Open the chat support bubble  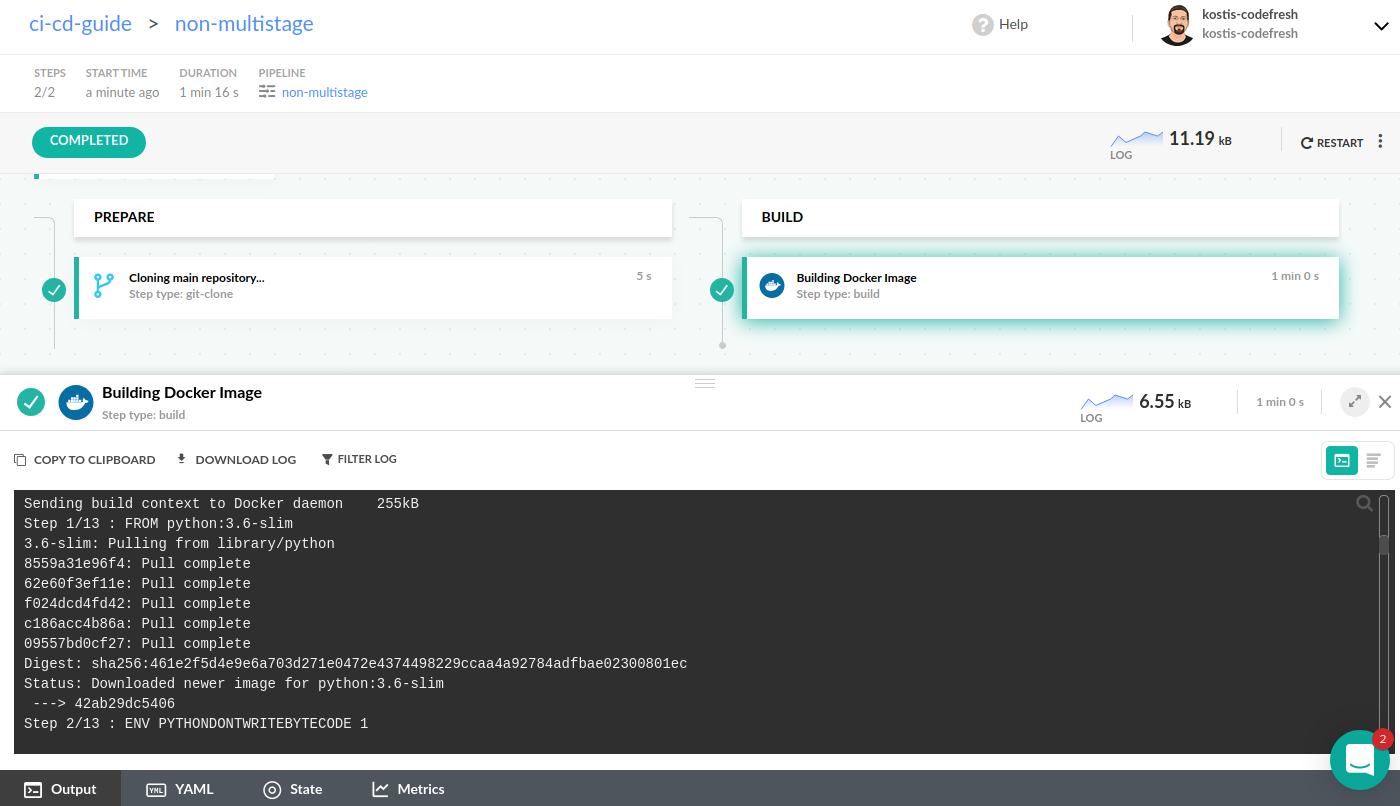pyautogui.click(x=1359, y=759)
